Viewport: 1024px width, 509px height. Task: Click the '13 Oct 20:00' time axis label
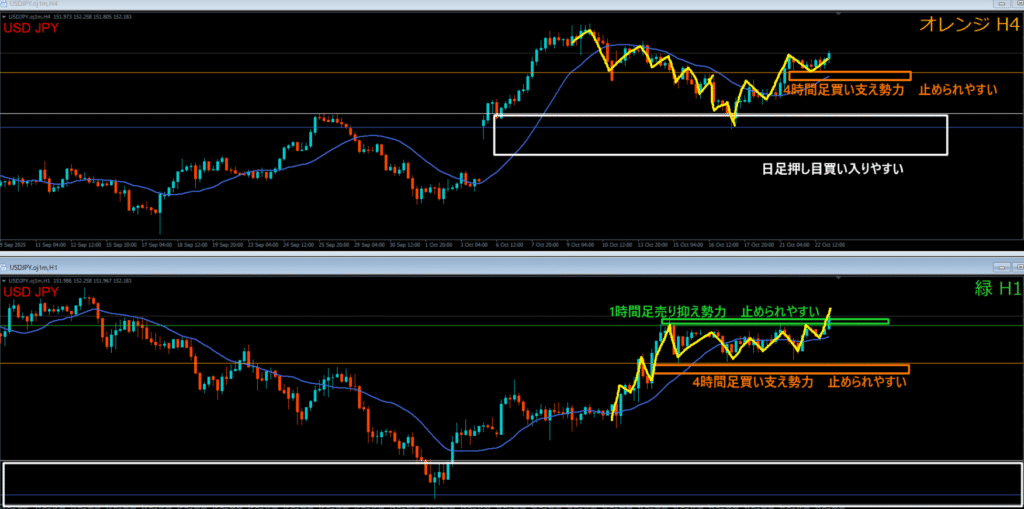click(652, 245)
